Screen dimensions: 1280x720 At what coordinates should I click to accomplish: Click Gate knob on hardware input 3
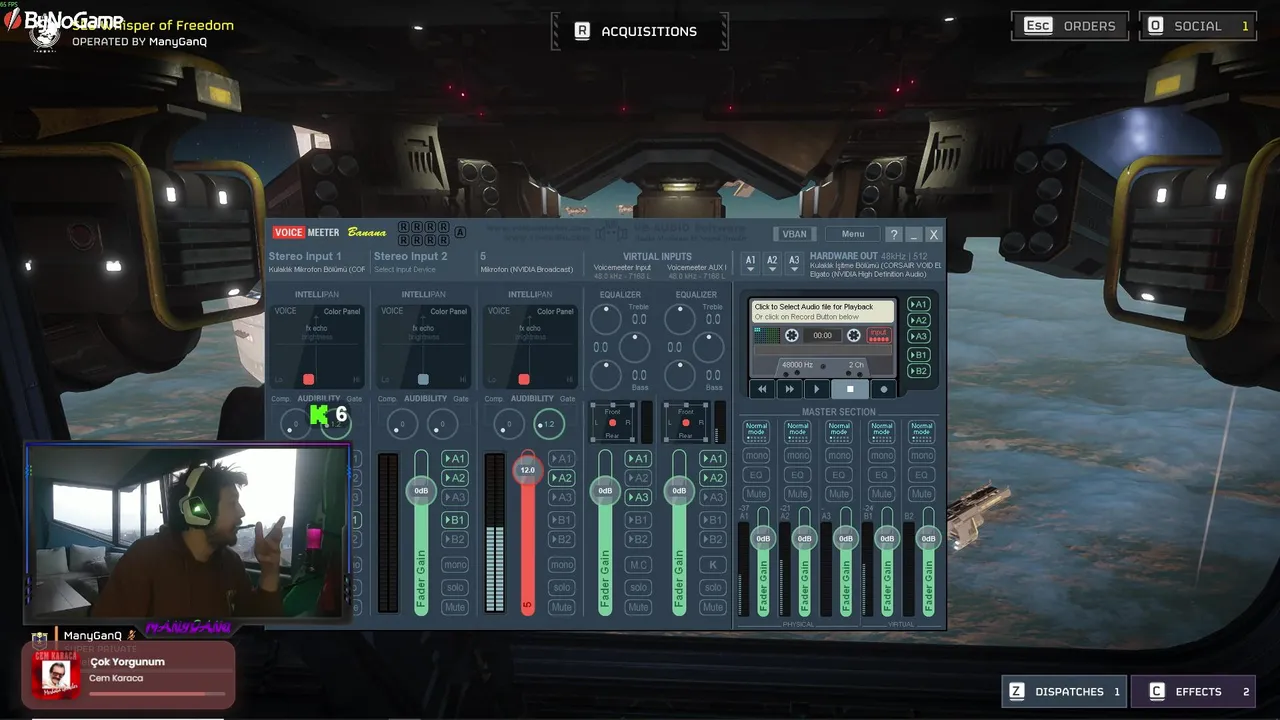pyautogui.click(x=548, y=424)
